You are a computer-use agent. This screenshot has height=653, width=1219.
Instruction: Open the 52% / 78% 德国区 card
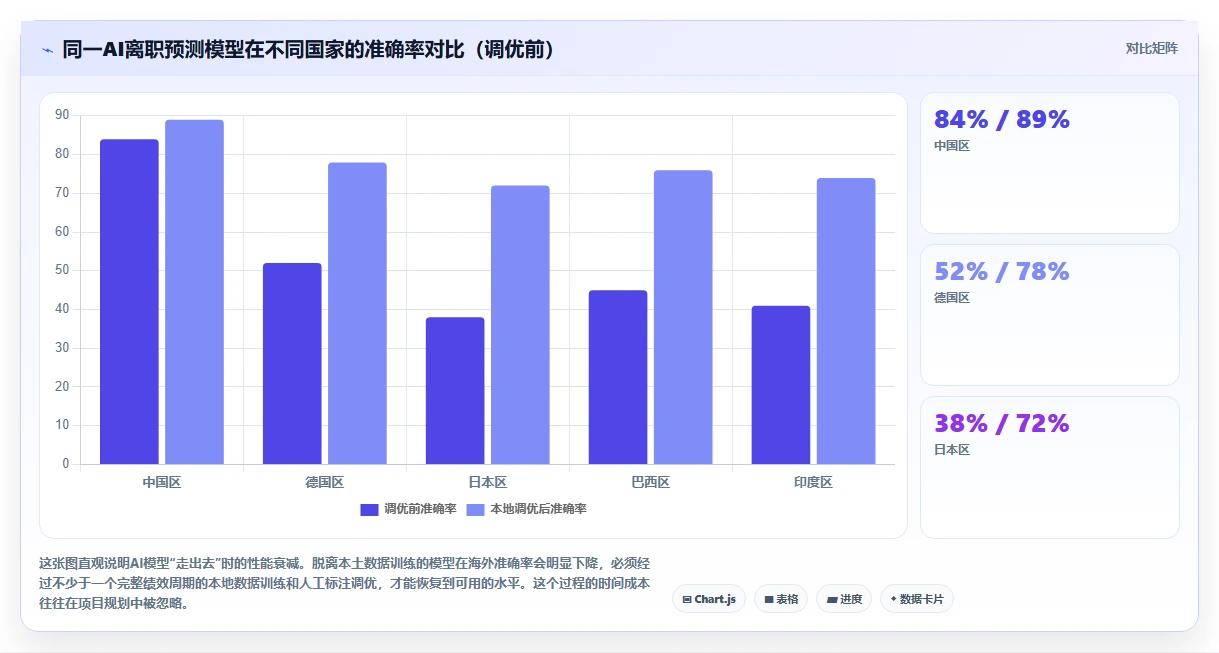pos(1050,315)
